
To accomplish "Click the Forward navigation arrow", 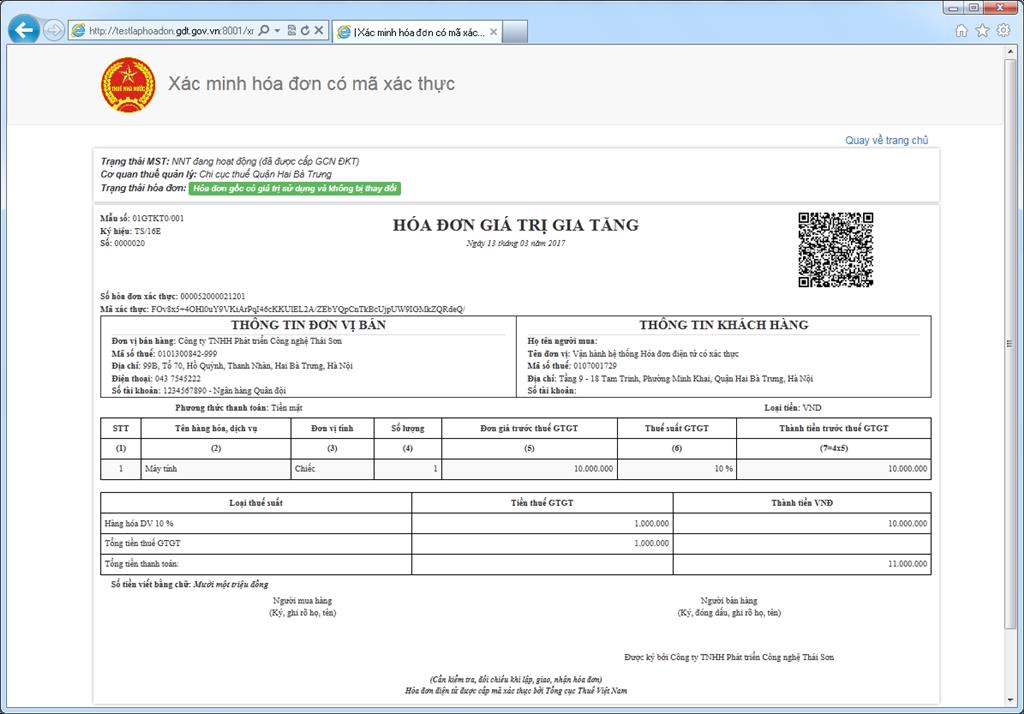I will (x=52, y=27).
